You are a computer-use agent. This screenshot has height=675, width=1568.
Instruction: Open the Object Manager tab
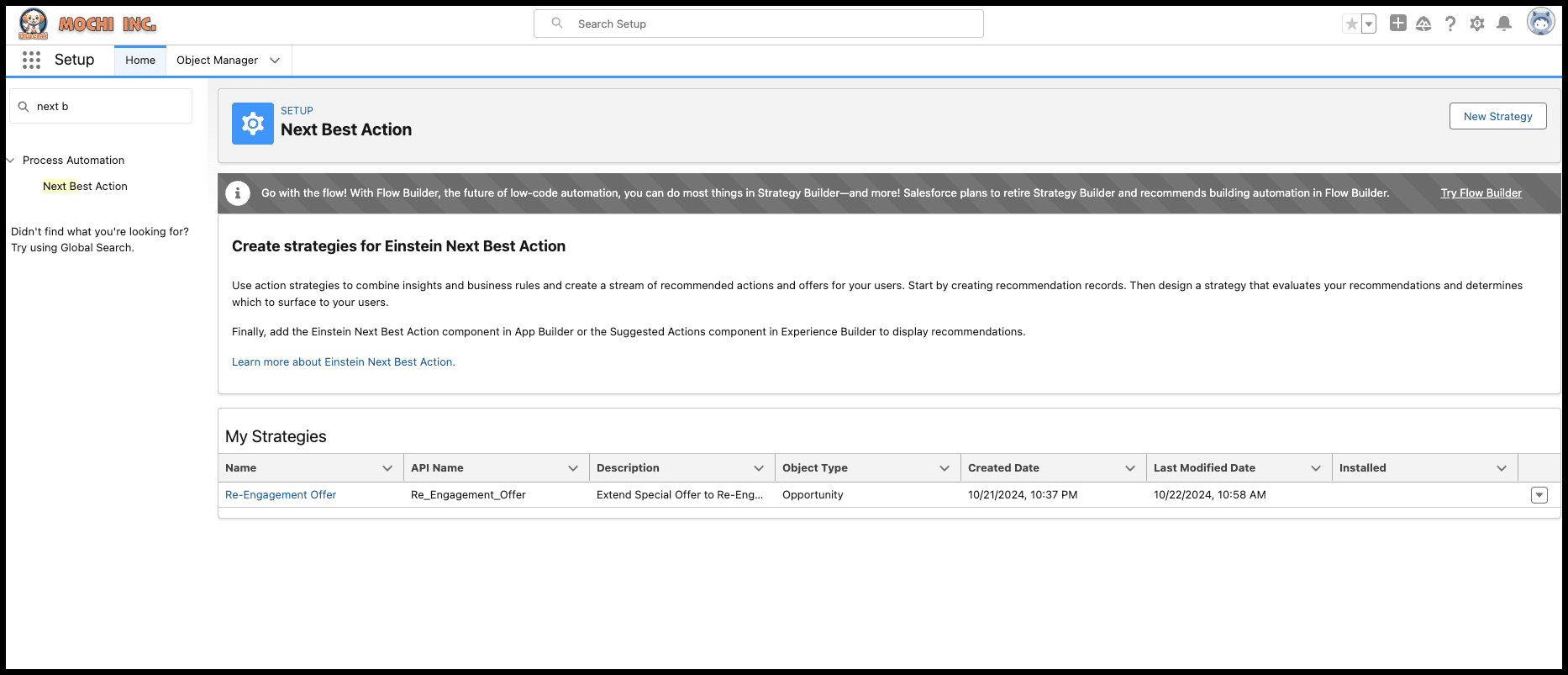click(x=217, y=61)
